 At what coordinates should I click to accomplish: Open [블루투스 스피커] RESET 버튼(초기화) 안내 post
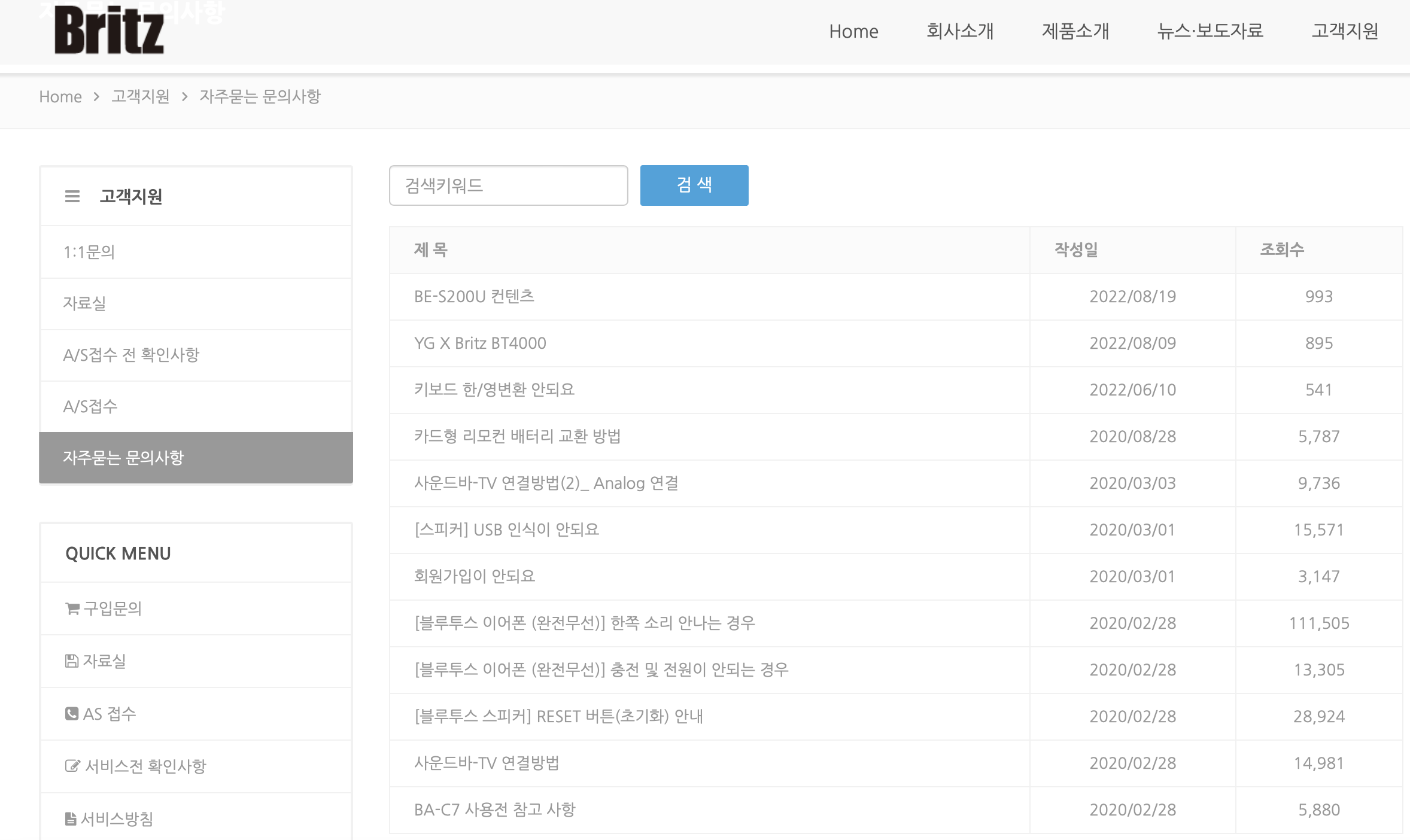(558, 716)
